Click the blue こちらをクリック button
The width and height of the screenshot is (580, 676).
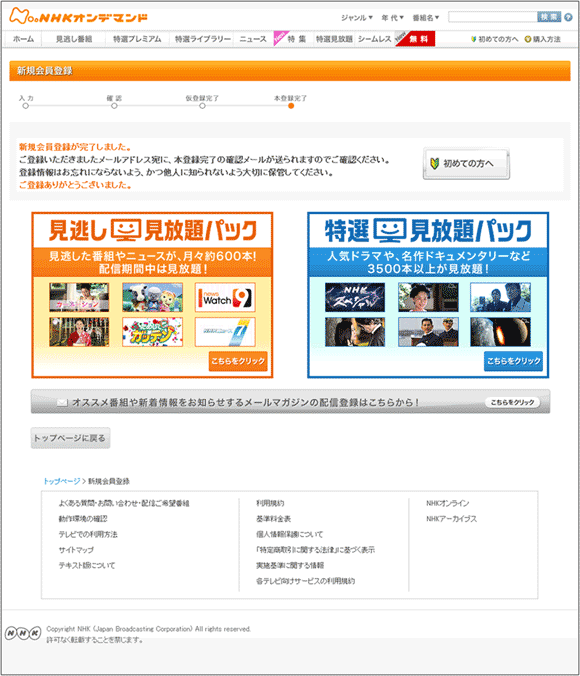[513, 361]
